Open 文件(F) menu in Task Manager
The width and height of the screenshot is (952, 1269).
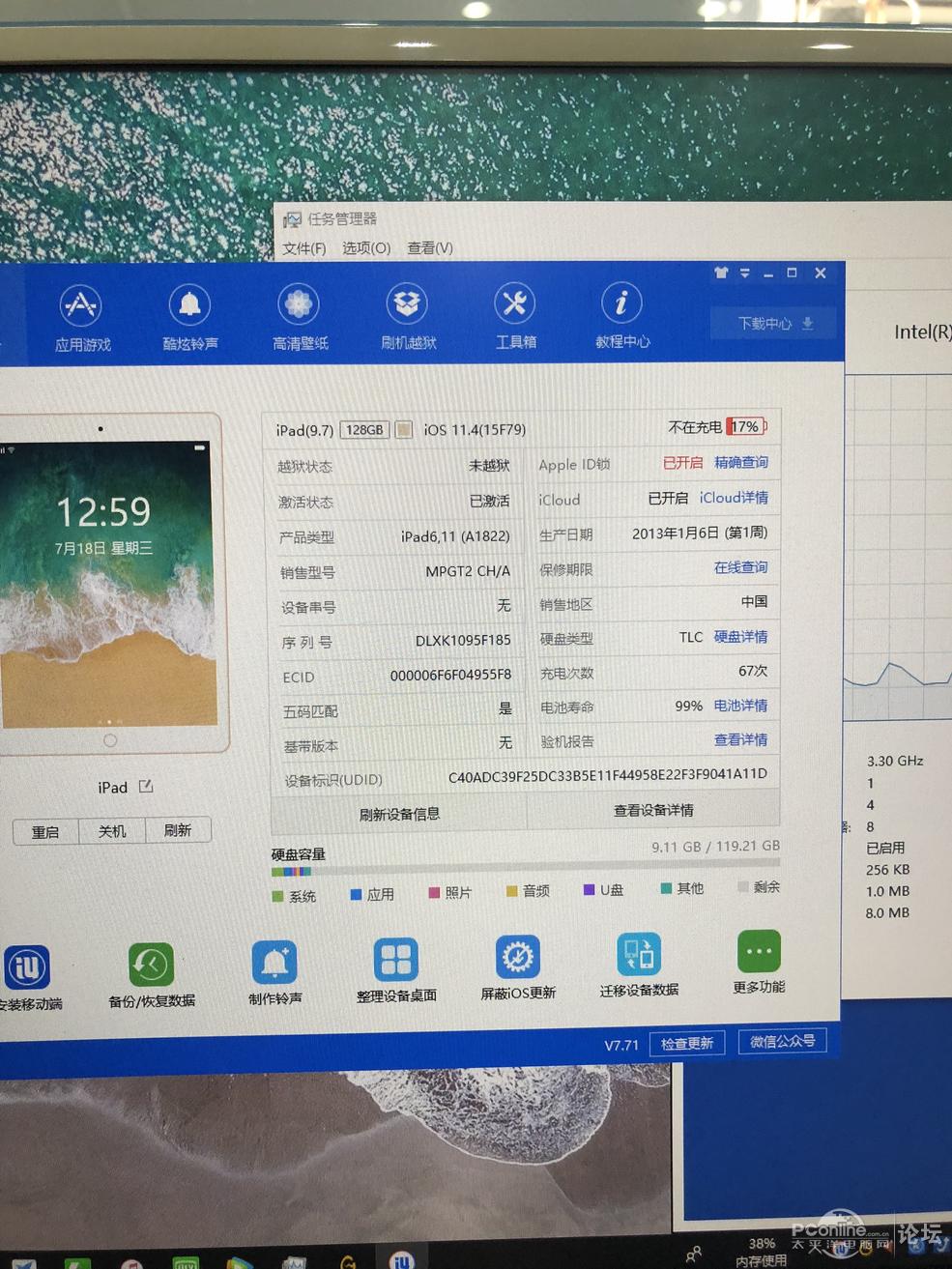pyautogui.click(x=303, y=248)
